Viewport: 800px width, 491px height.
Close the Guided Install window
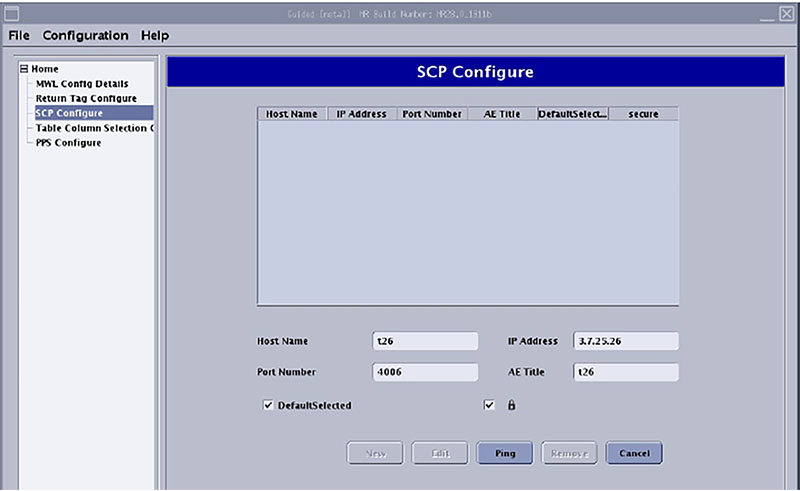pyautogui.click(x=787, y=13)
